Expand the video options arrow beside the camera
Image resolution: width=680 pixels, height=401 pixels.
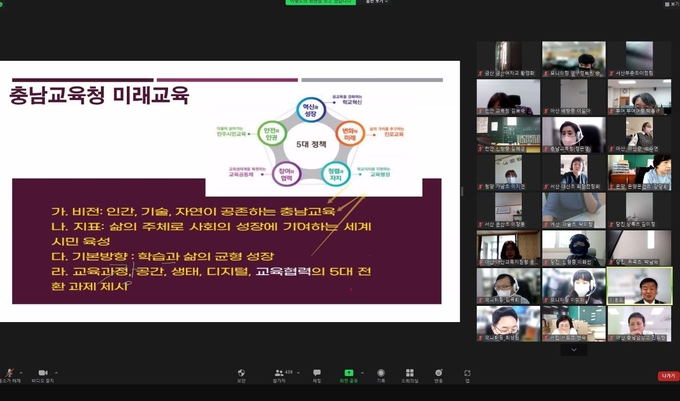[56, 372]
